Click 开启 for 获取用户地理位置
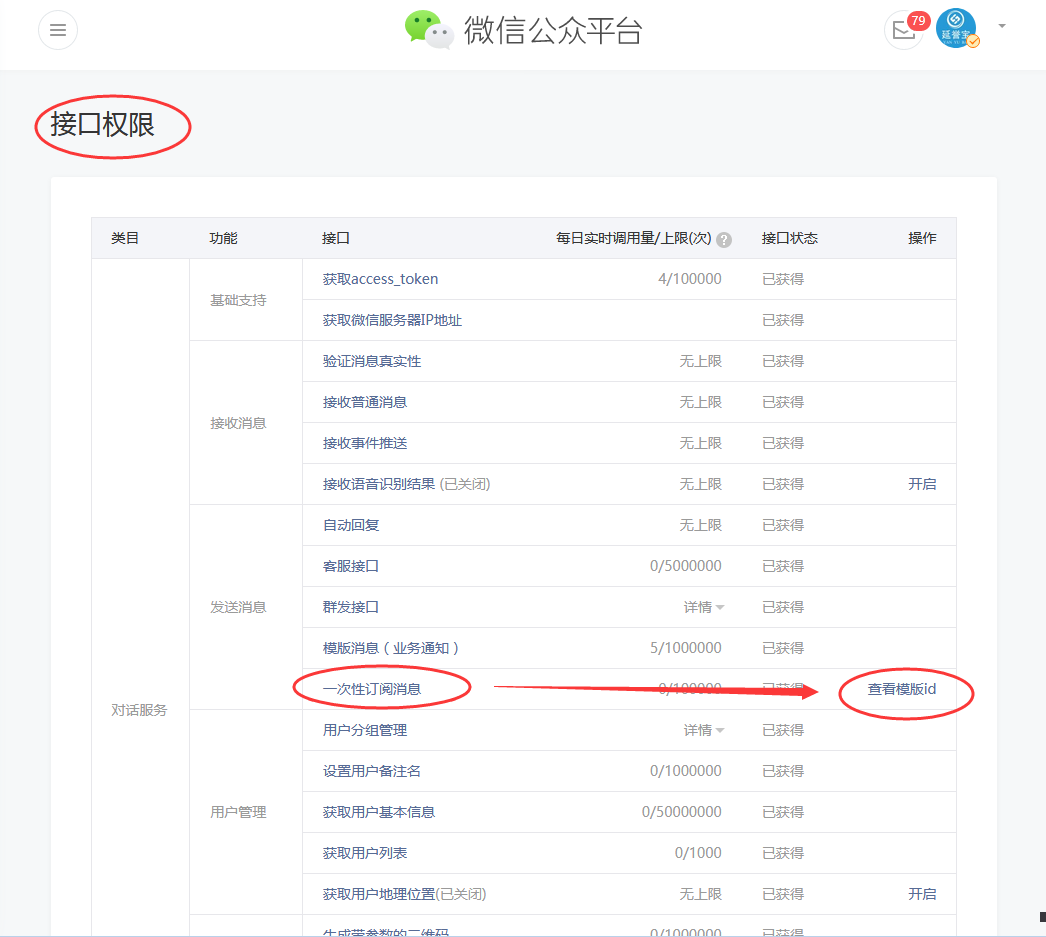 pyautogui.click(x=922, y=894)
